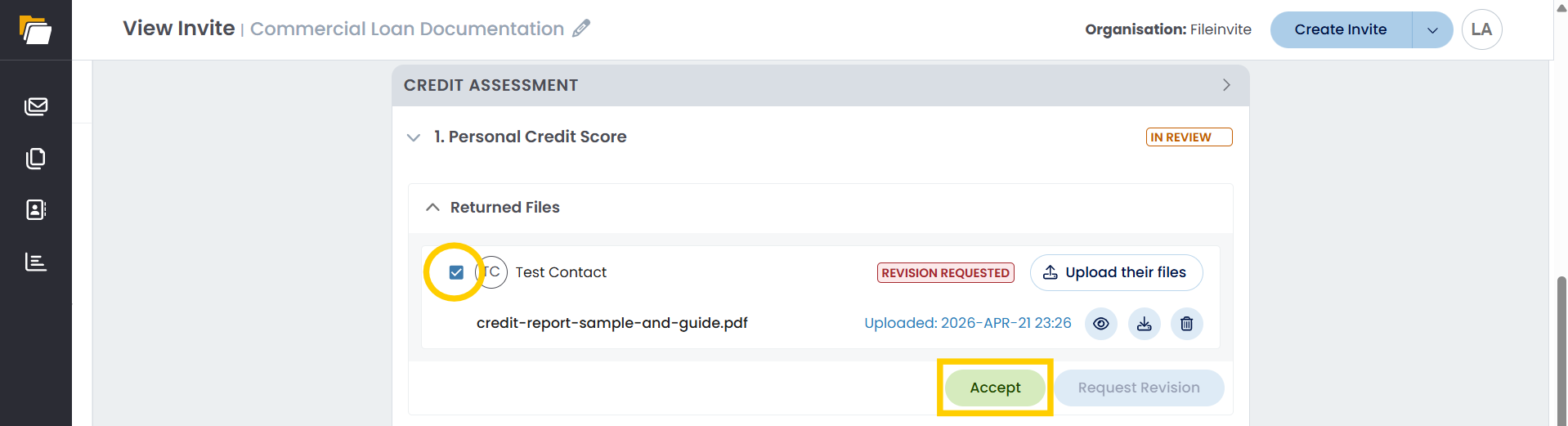This screenshot has width=1568, height=426.
Task: Open the Invites envelope sidebar icon
Action: [36, 106]
